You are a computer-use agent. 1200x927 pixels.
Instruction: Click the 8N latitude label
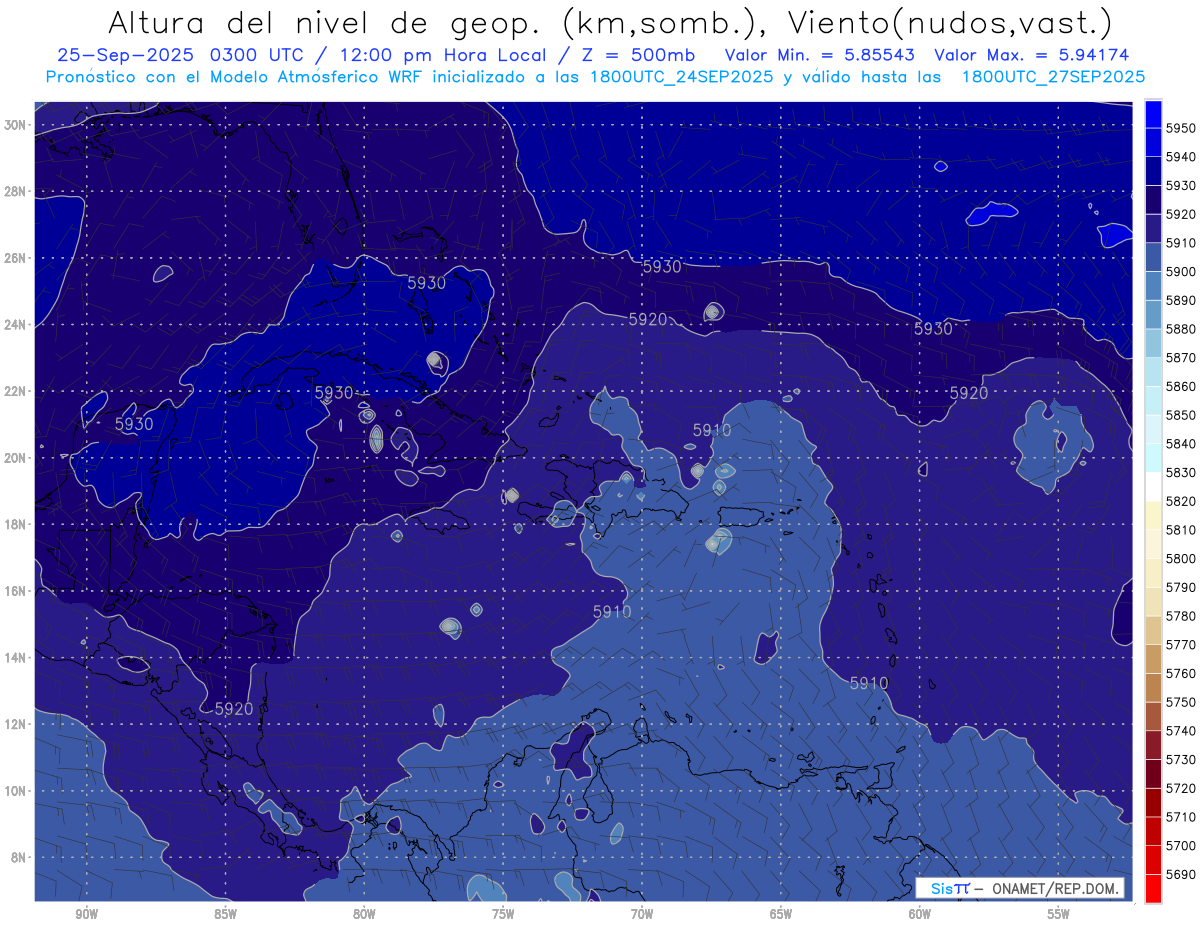(17, 858)
